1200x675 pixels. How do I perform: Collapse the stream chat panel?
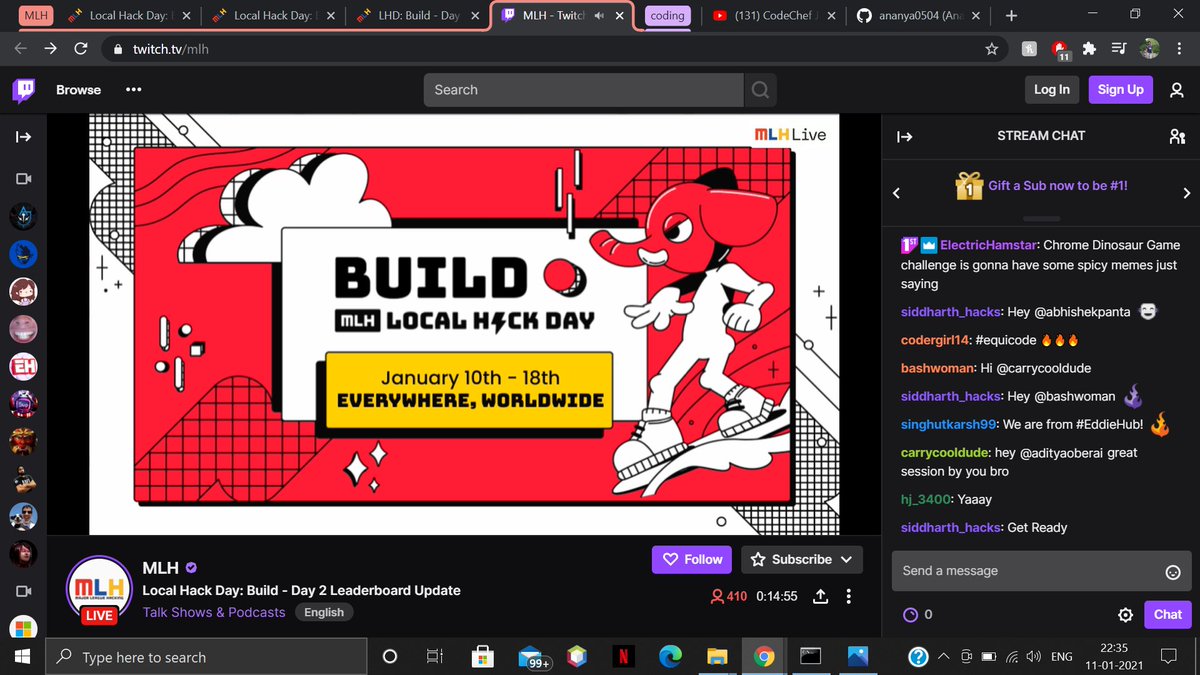(x=905, y=137)
